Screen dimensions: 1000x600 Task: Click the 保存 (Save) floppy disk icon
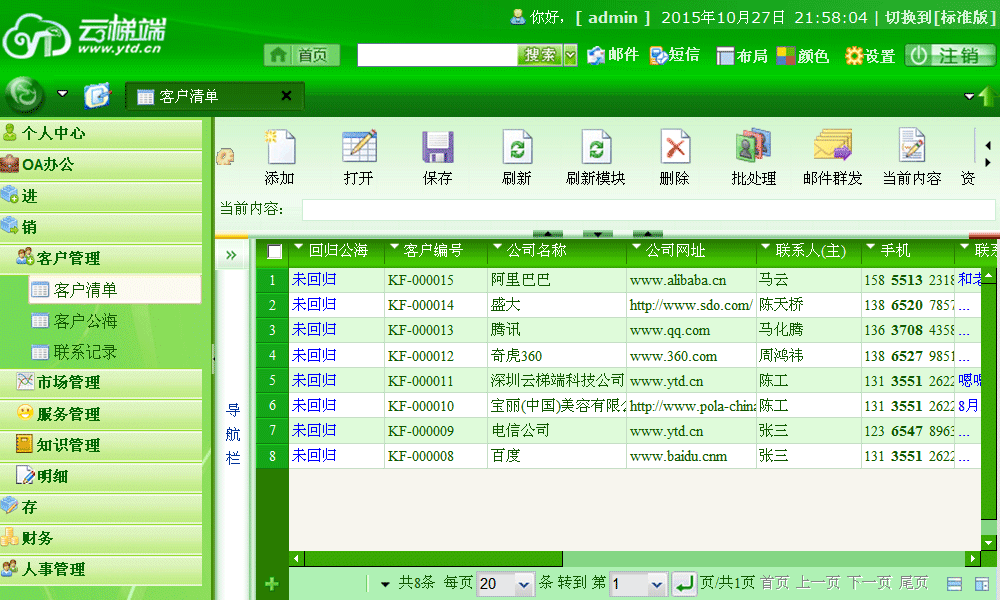point(438,147)
